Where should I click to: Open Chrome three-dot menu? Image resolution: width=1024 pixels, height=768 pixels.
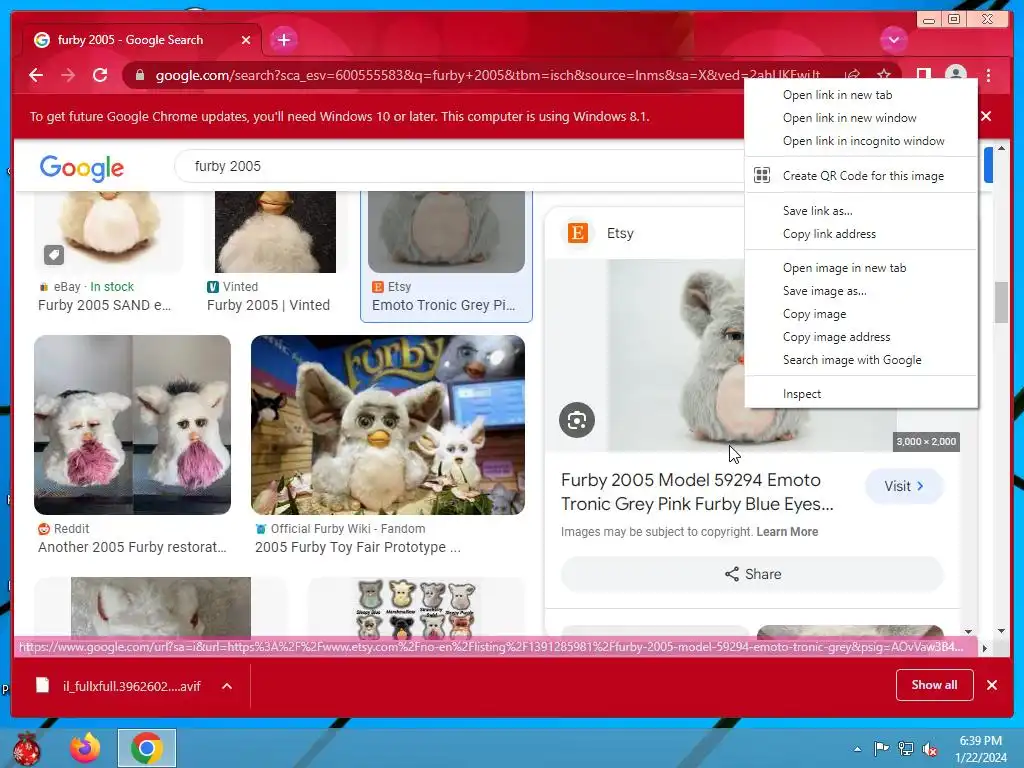coord(989,75)
